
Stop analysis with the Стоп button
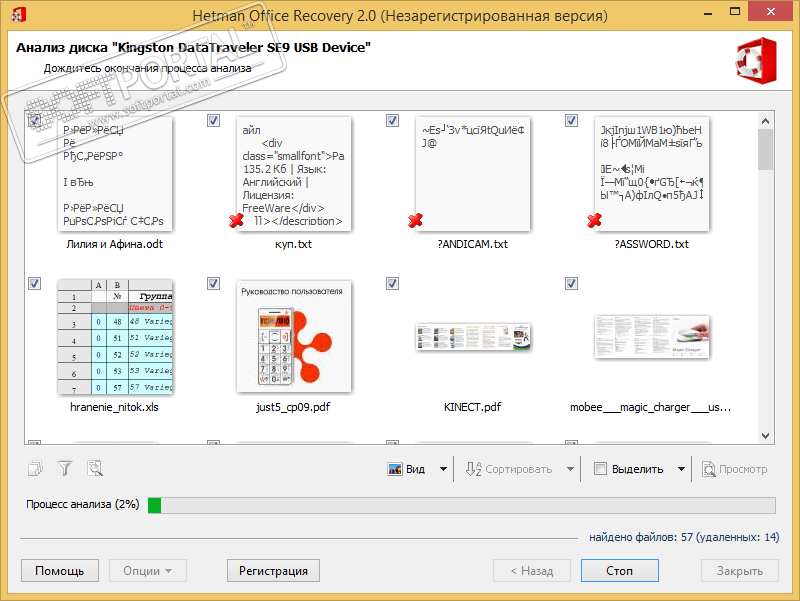pyautogui.click(x=619, y=570)
